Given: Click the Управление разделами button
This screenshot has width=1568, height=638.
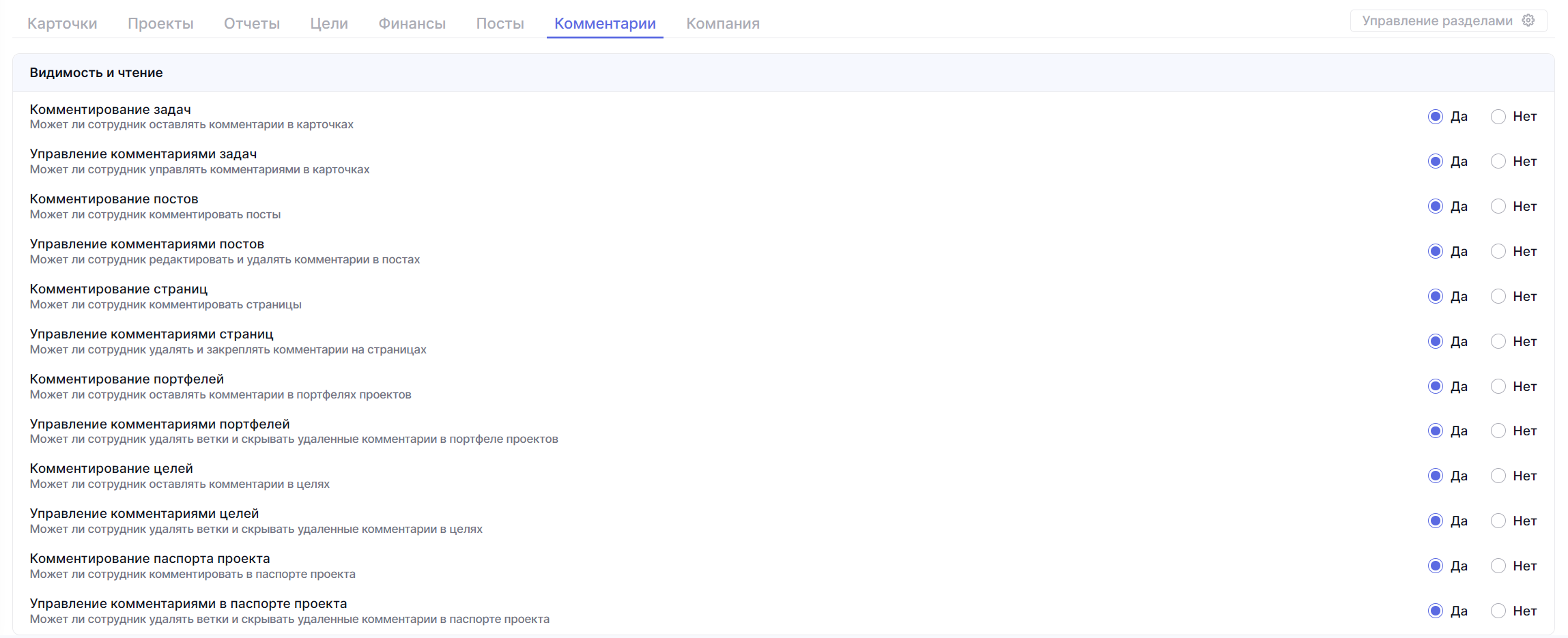Looking at the screenshot, I should [x=1437, y=20].
